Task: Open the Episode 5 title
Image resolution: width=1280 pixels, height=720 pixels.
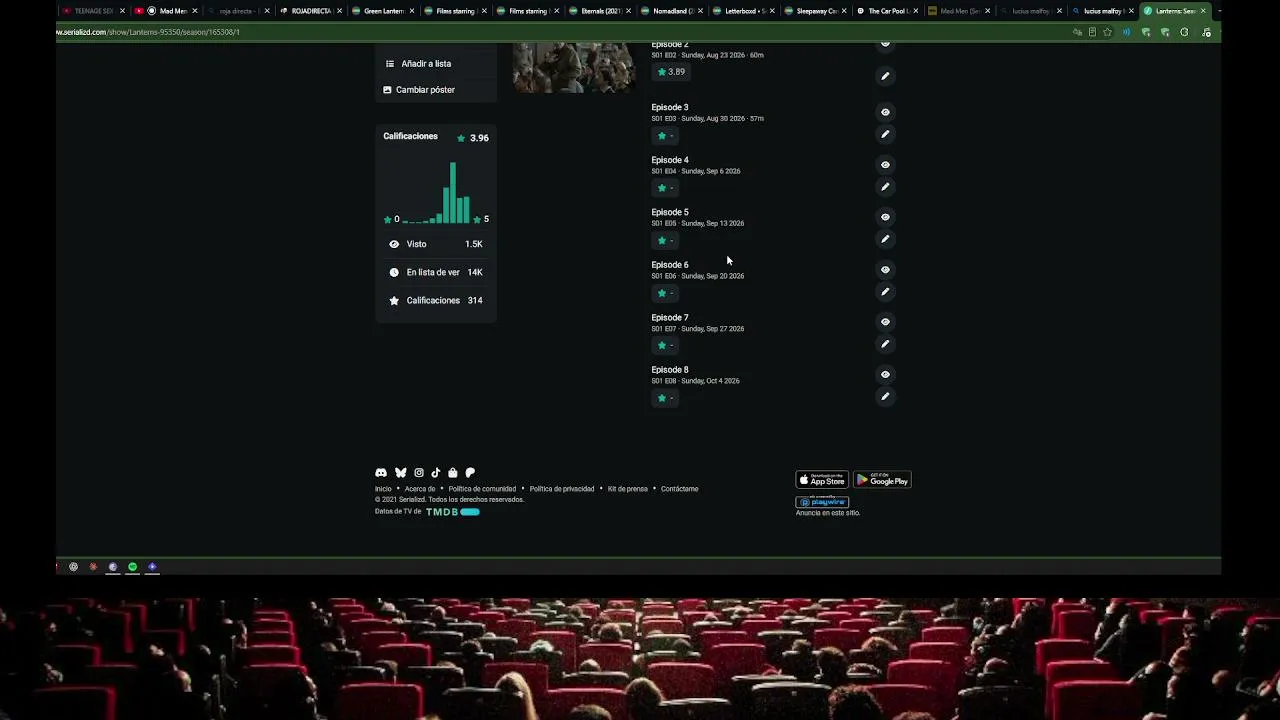Action: click(x=670, y=212)
